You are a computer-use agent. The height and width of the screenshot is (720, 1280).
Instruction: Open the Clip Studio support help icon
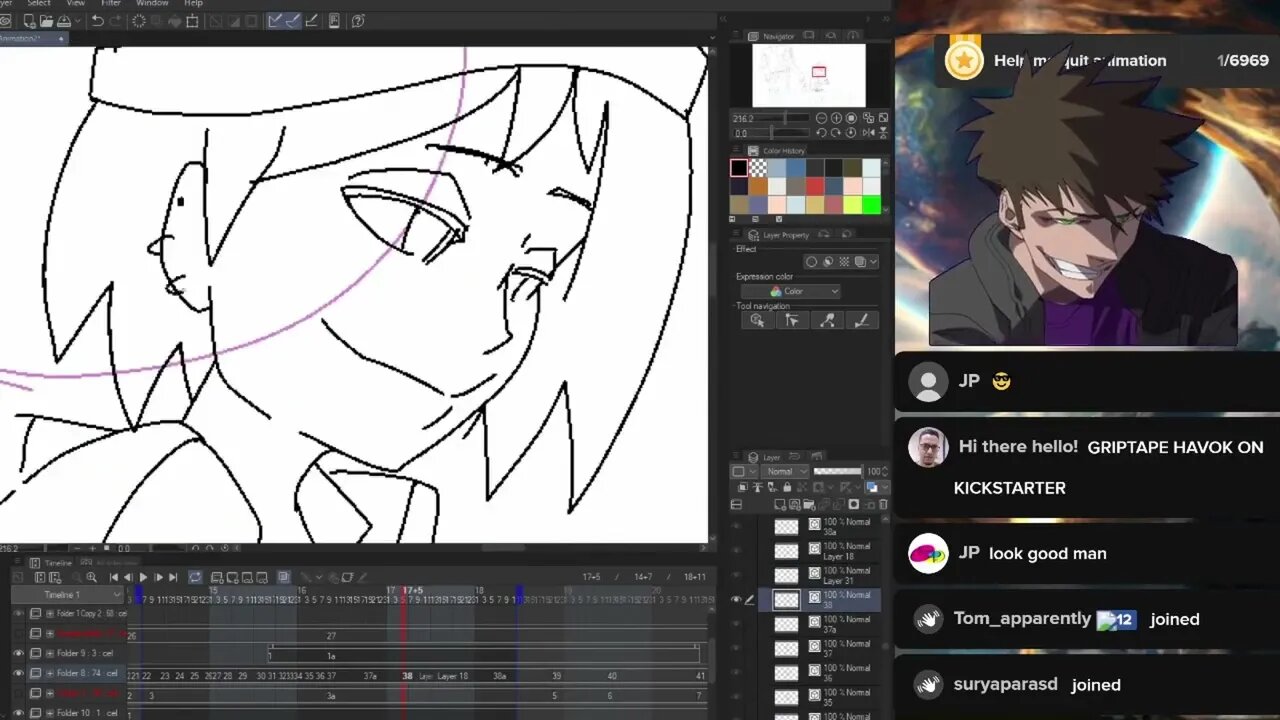[358, 21]
